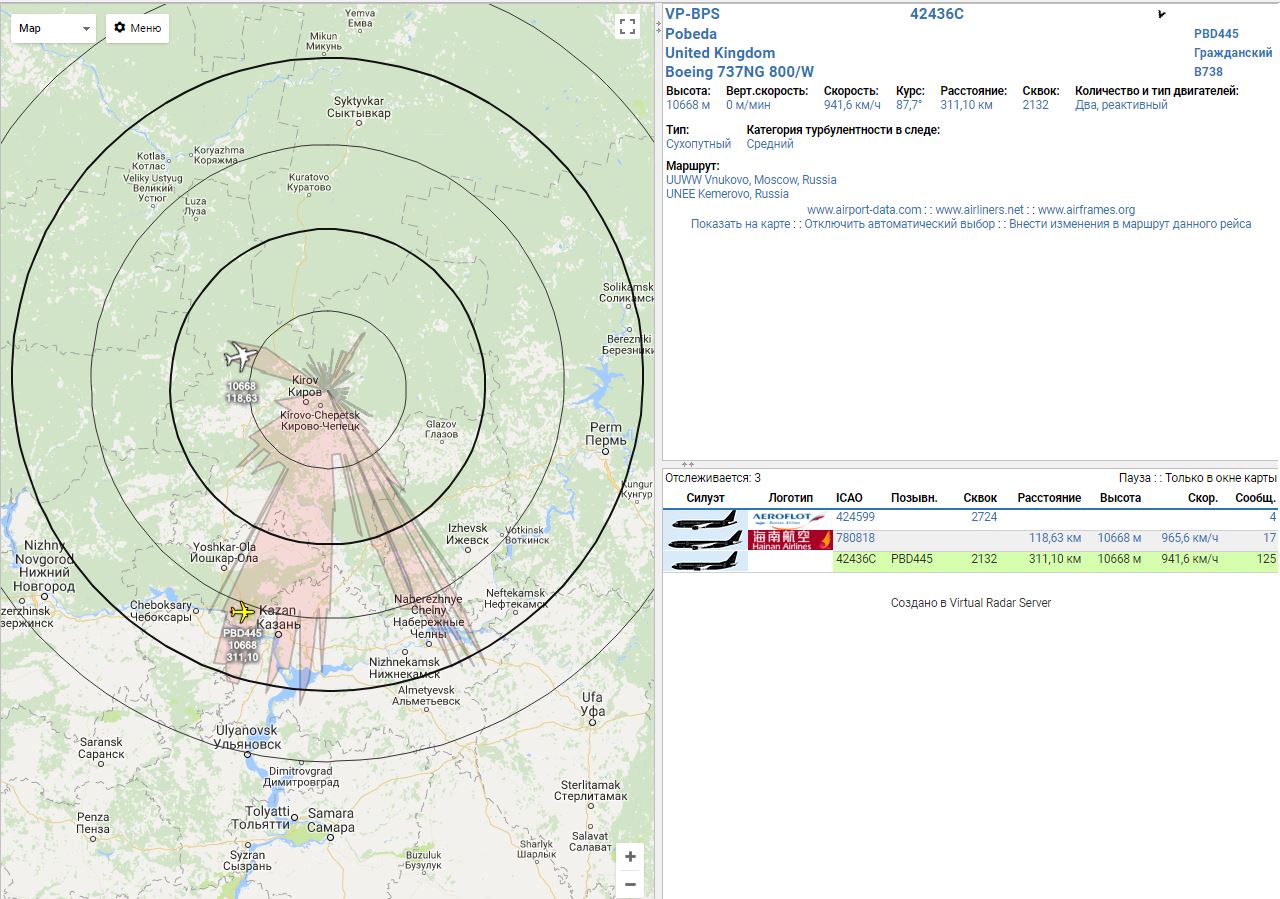Sort list by ICAO column
Image resolution: width=1280 pixels, height=899 pixels.
[849, 498]
